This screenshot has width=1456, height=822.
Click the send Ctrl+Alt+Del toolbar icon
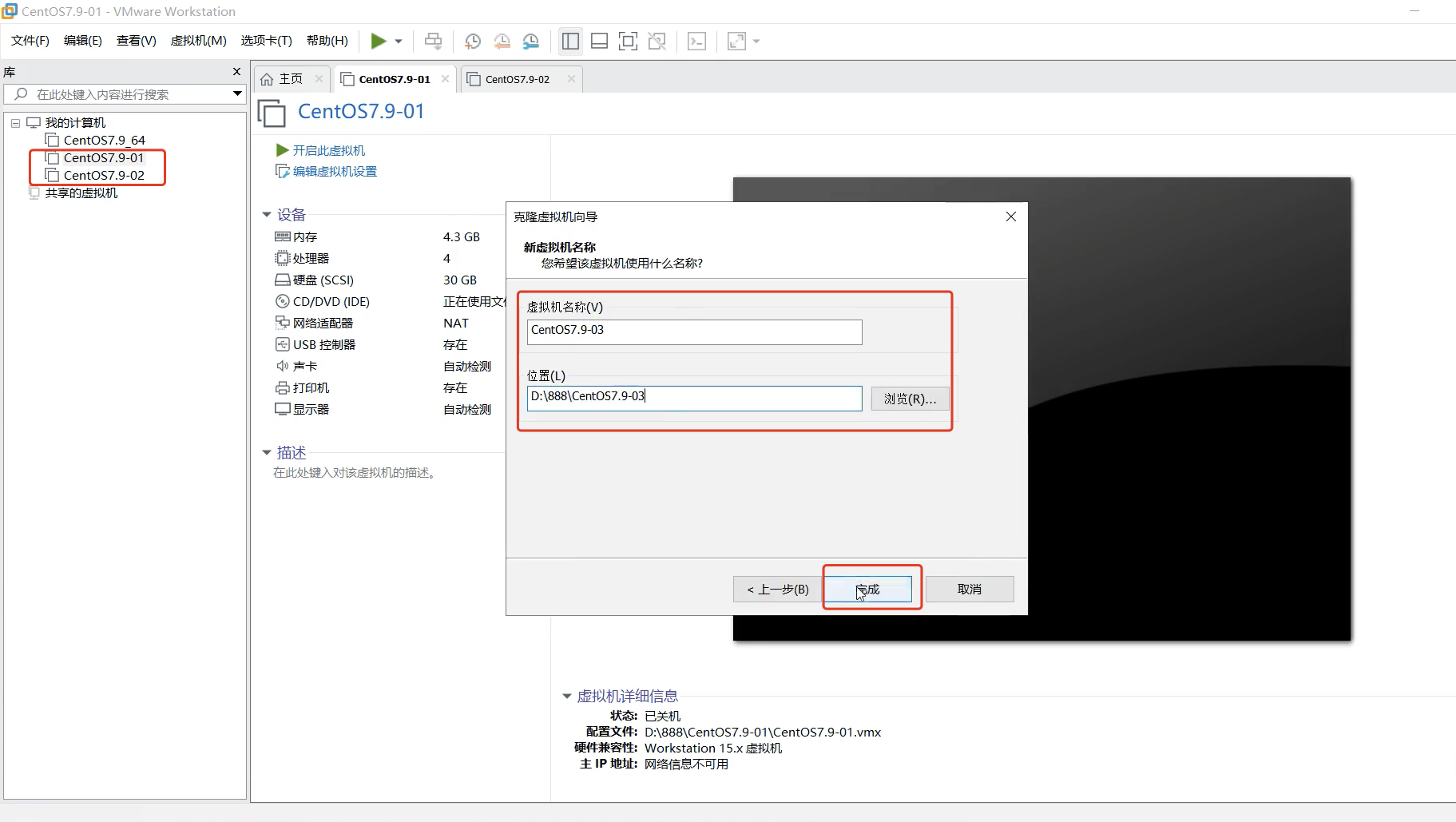(433, 41)
